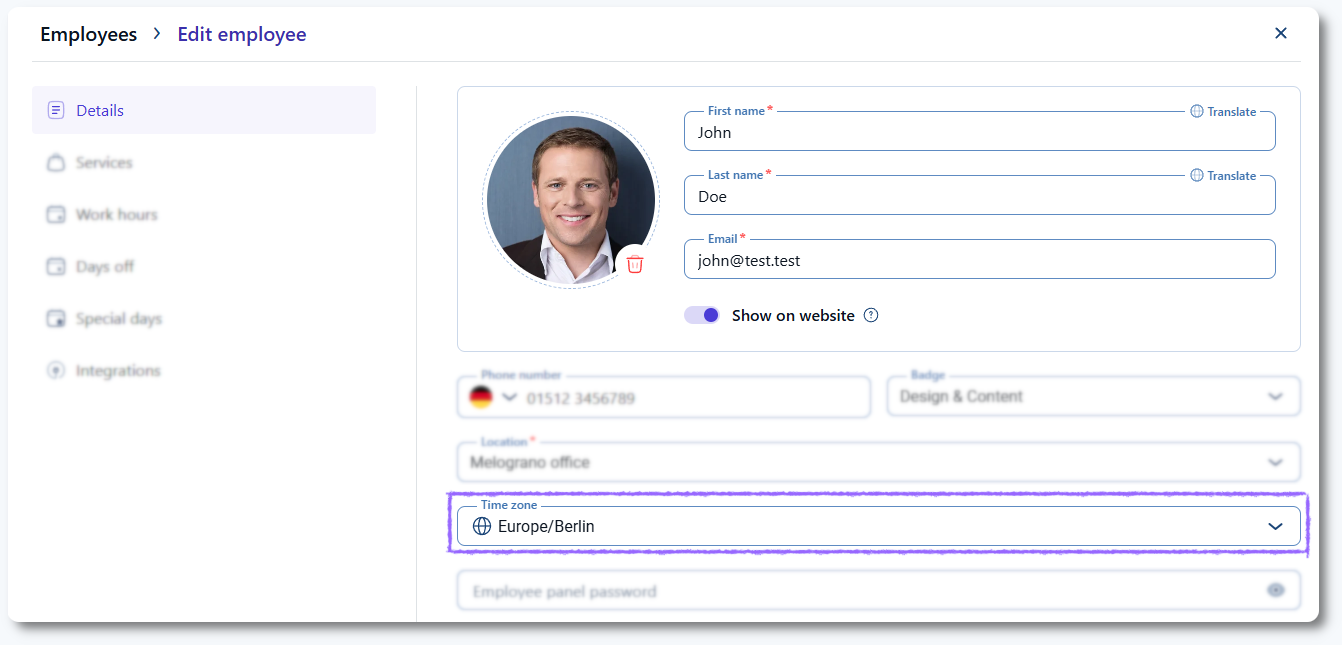Click the Work hours calendar icon
Viewport: 1342px width, 645px height.
point(56,215)
